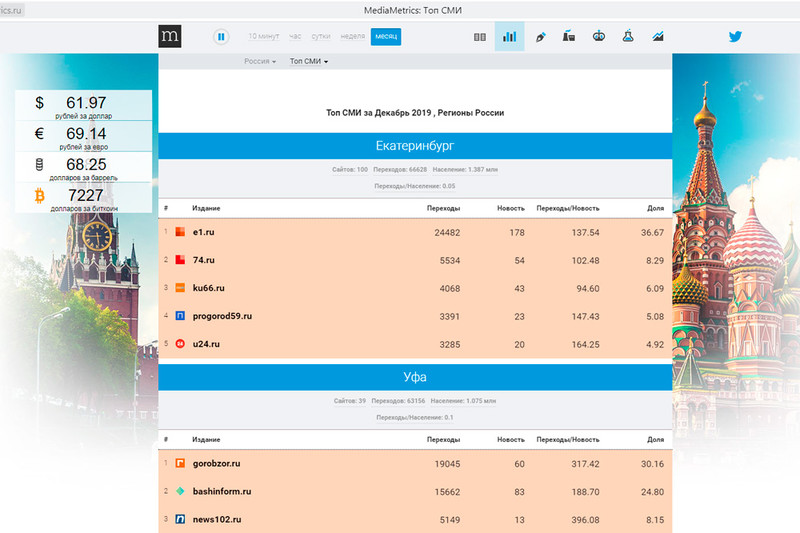
Task: Click the robot mask icon in the toolbar
Action: pyautogui.click(x=598, y=37)
